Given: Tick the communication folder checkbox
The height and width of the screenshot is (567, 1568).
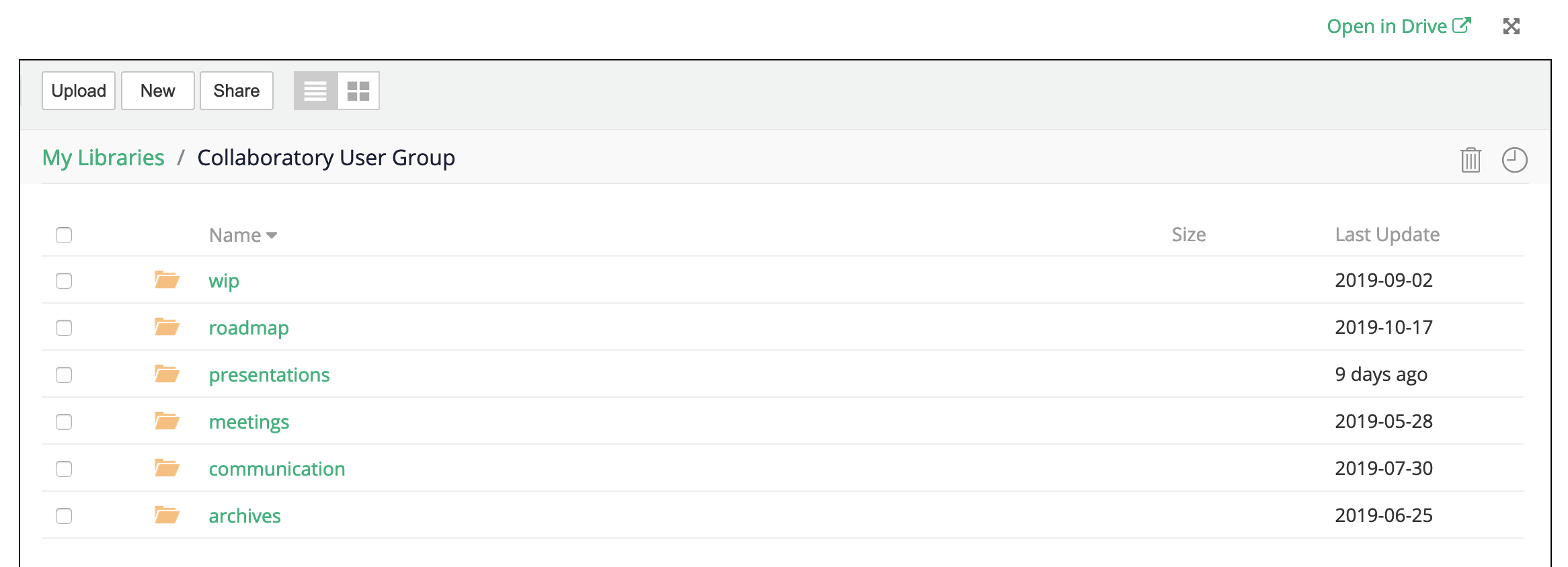Looking at the screenshot, I should (64, 469).
